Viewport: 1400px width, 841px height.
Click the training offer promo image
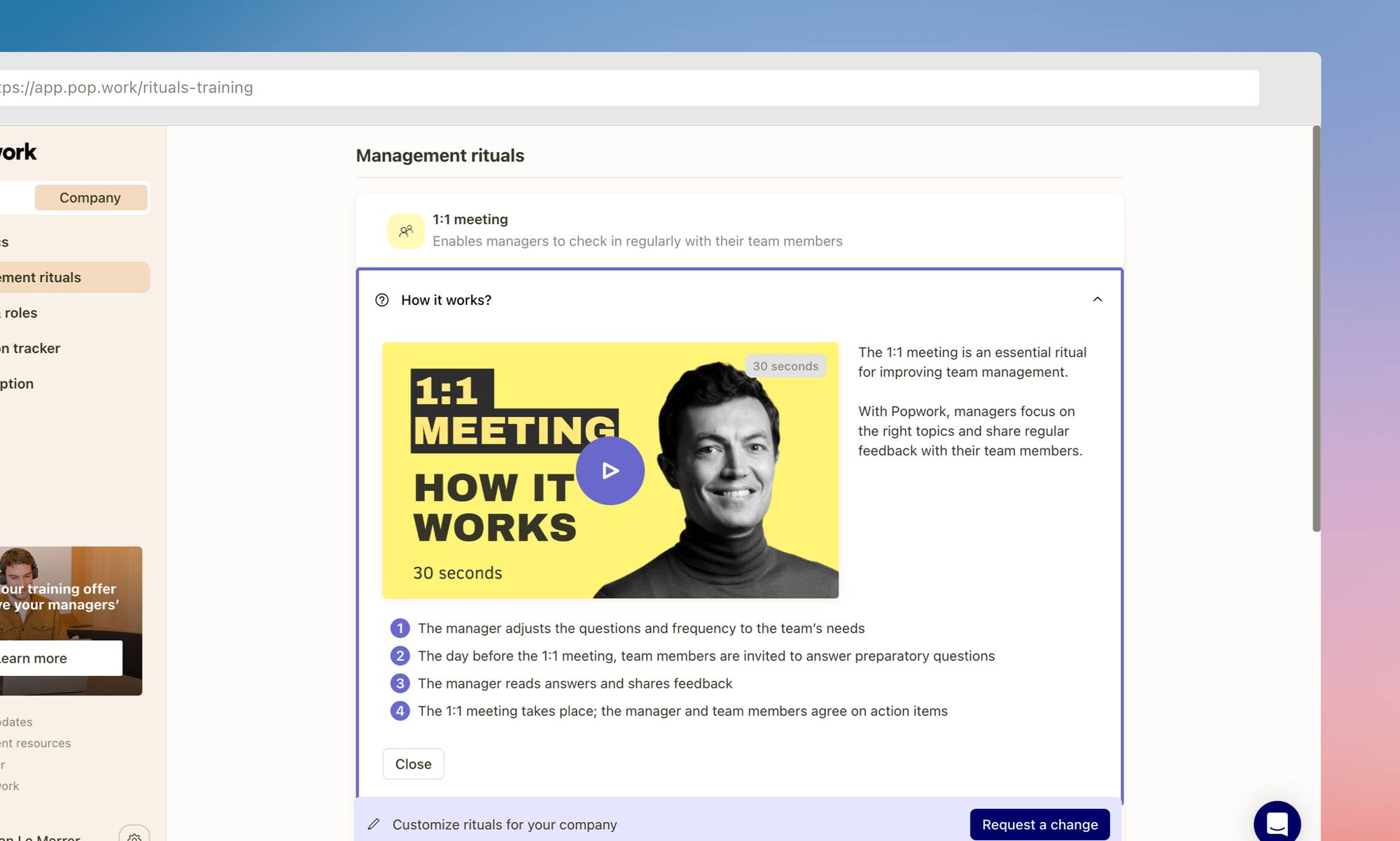tap(70, 581)
